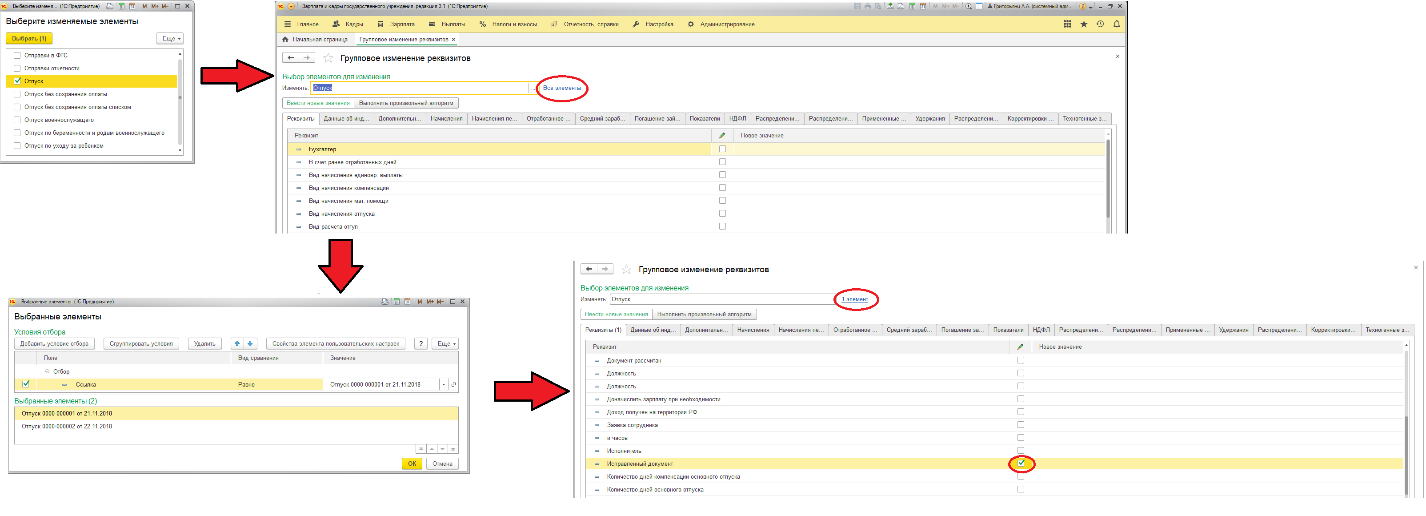Screen dimensions: 1426x516
Task: Move filter condition up with blue up arrow
Action: [x=236, y=344]
